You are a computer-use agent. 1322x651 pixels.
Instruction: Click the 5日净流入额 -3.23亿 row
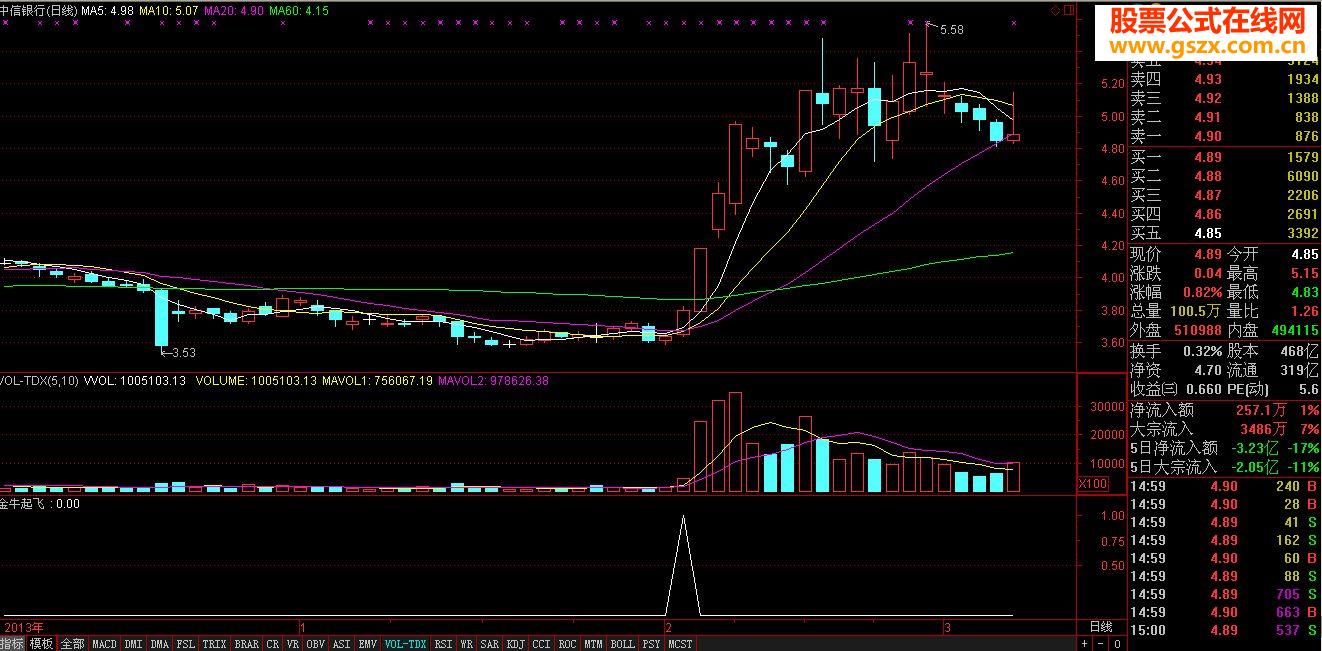[x=1224, y=447]
